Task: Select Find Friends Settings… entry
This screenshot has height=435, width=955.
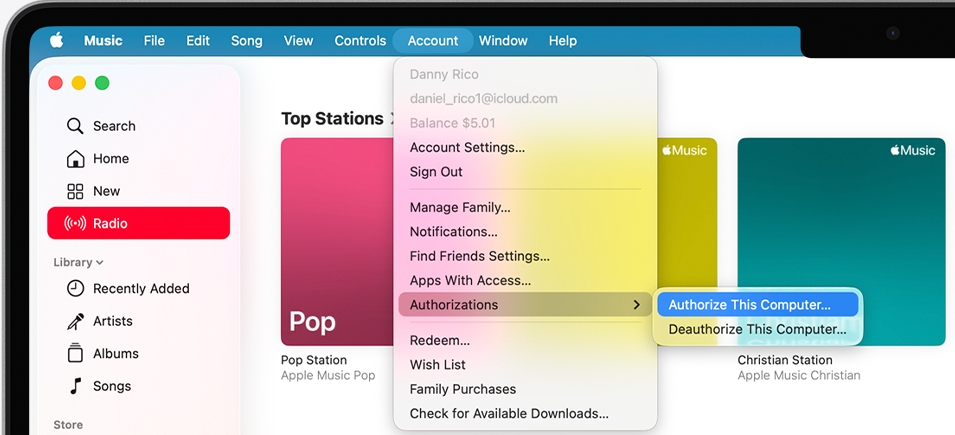Action: [x=525, y=256]
